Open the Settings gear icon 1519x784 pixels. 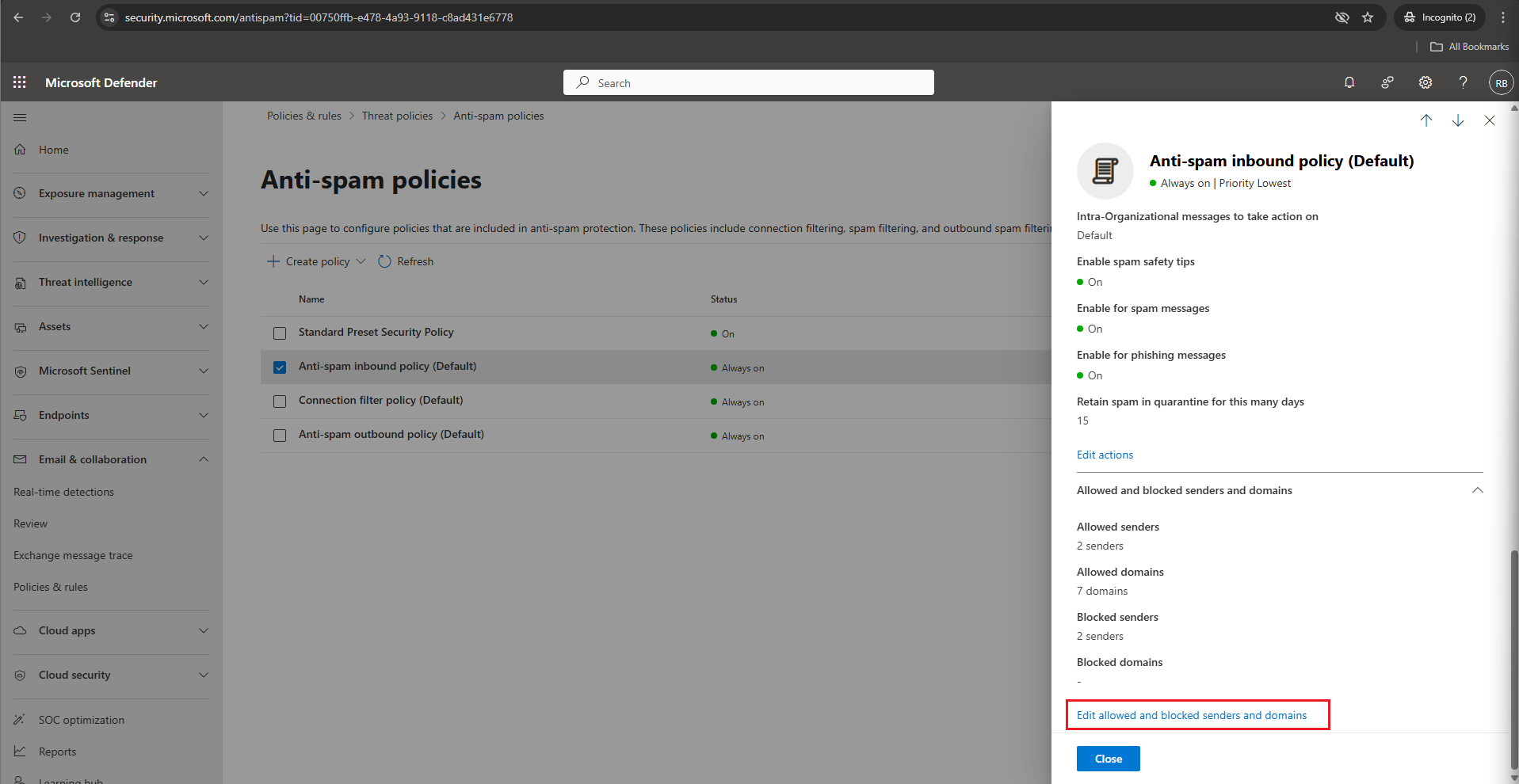coord(1425,82)
